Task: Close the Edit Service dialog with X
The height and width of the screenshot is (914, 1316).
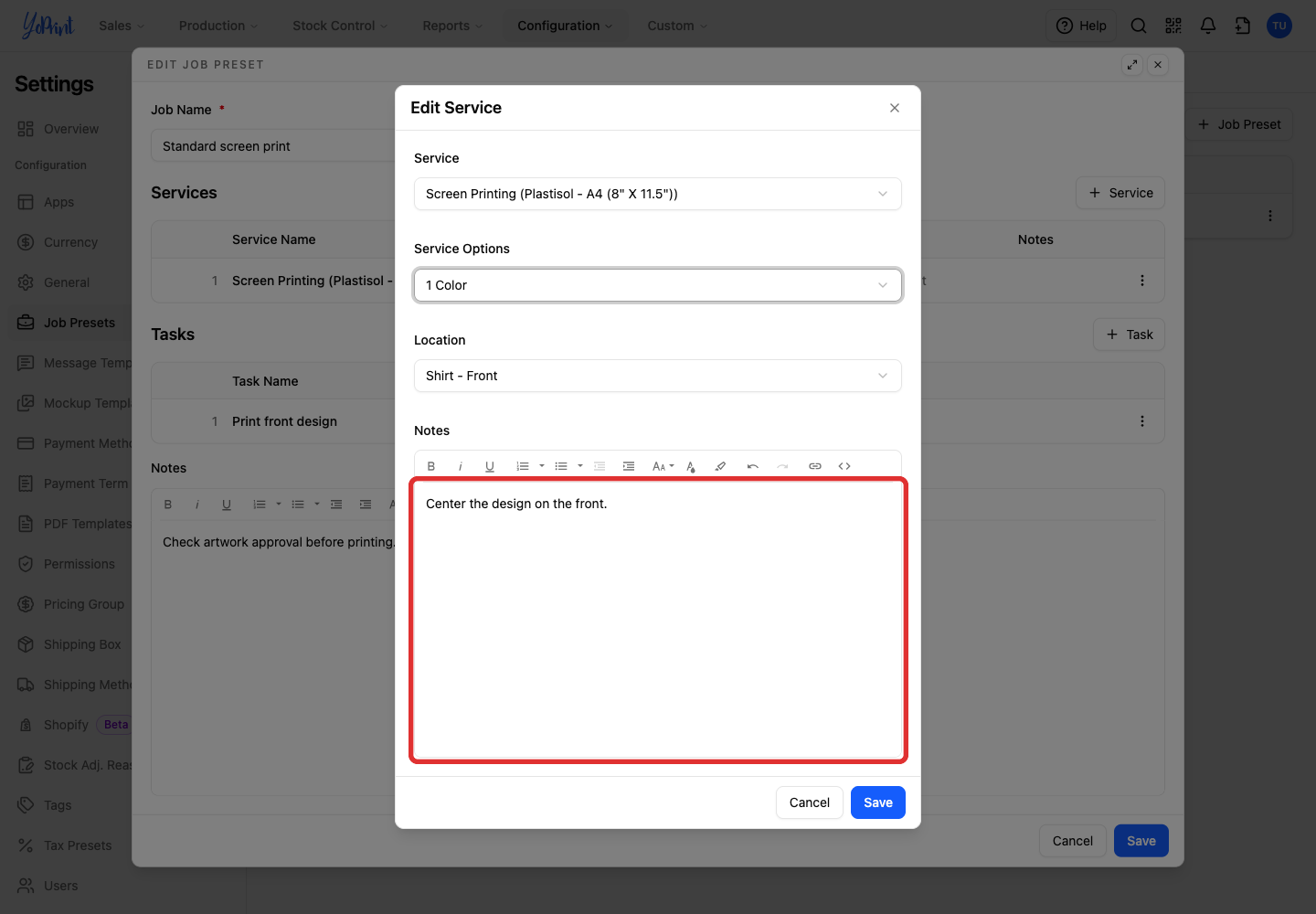Action: [x=895, y=108]
